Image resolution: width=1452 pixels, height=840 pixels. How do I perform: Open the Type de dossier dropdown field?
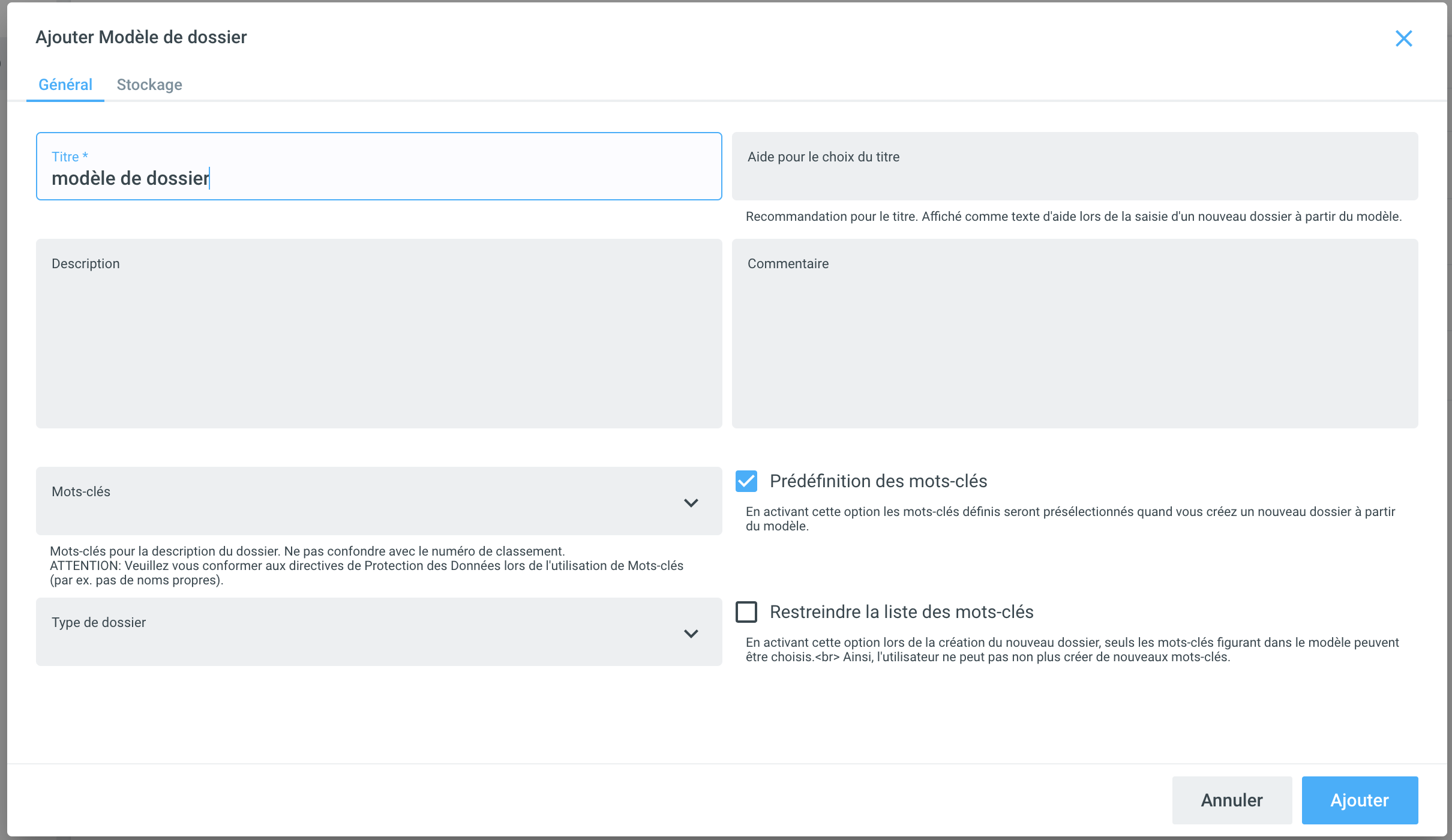pyautogui.click(x=360, y=632)
